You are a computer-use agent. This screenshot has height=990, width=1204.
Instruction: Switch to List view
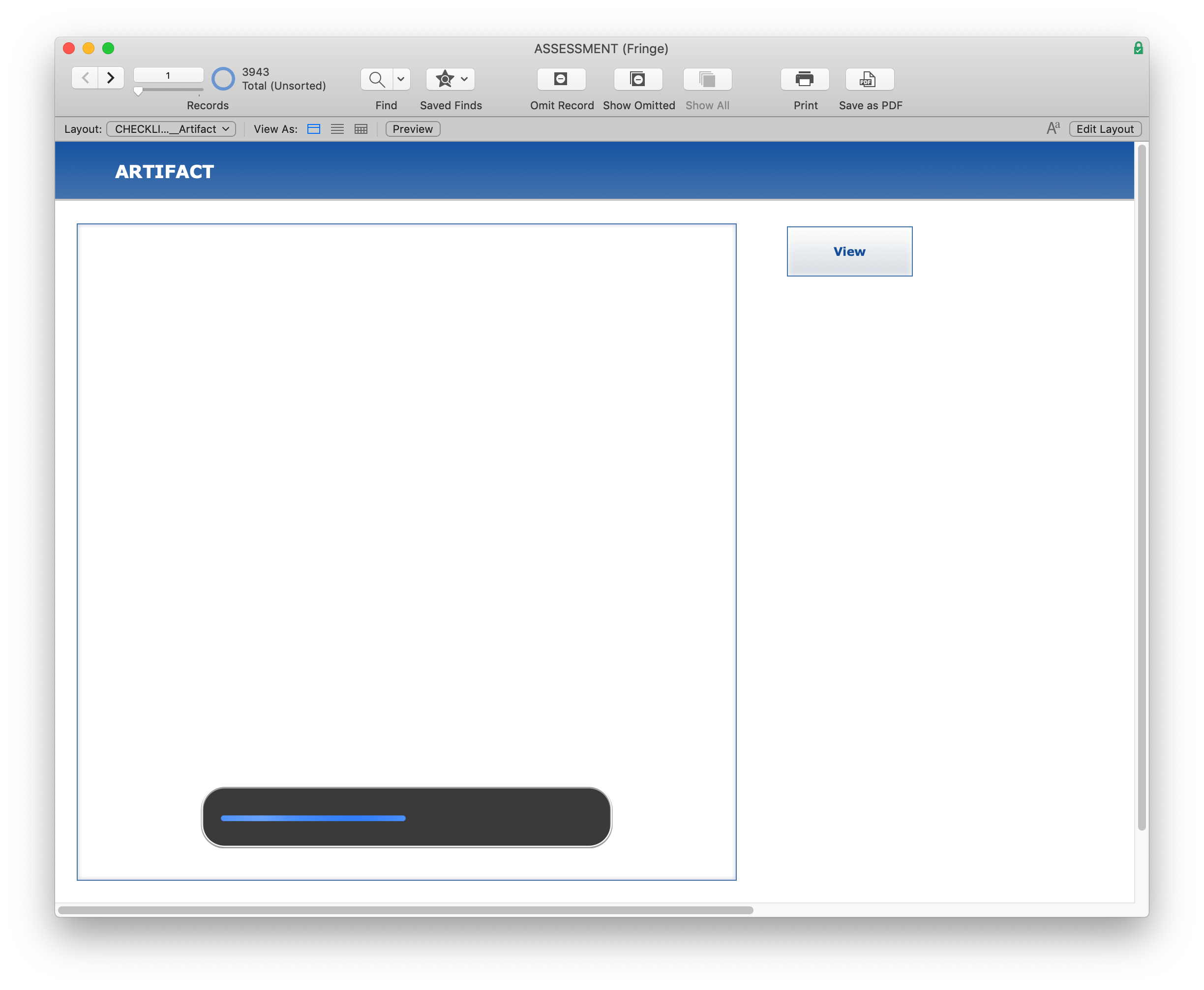coord(337,129)
